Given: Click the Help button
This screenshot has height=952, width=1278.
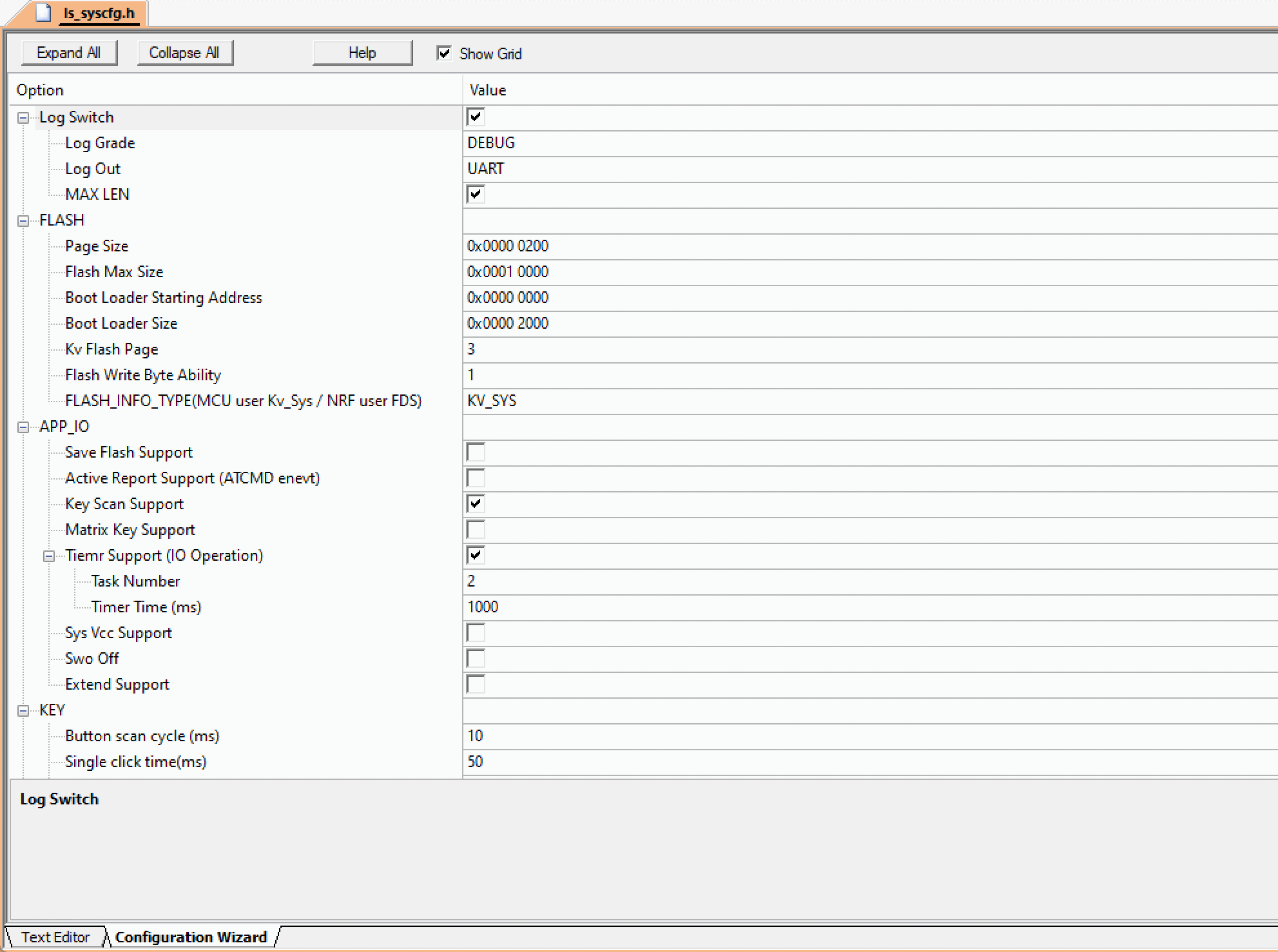Looking at the screenshot, I should pyautogui.click(x=363, y=53).
